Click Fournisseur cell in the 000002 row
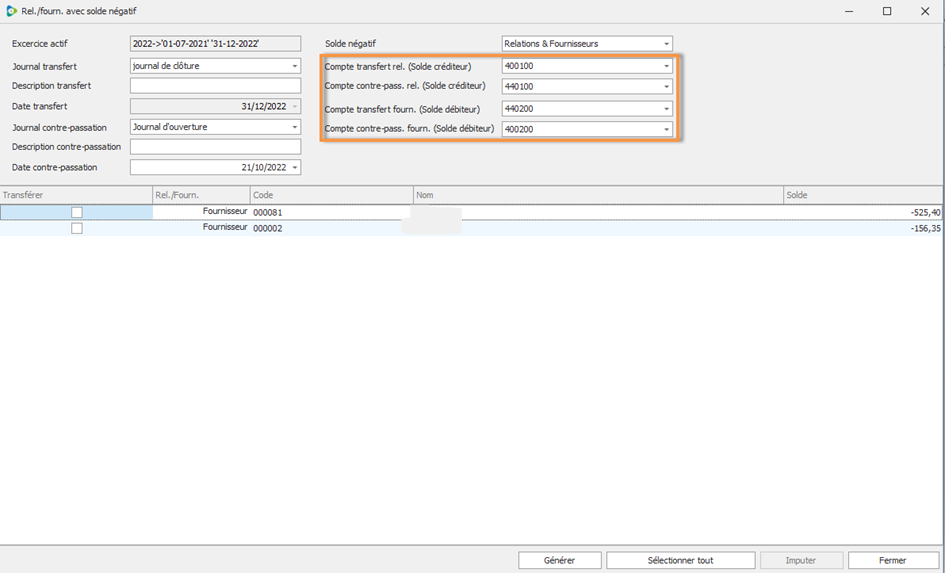The height and width of the screenshot is (573, 945). (x=201, y=228)
